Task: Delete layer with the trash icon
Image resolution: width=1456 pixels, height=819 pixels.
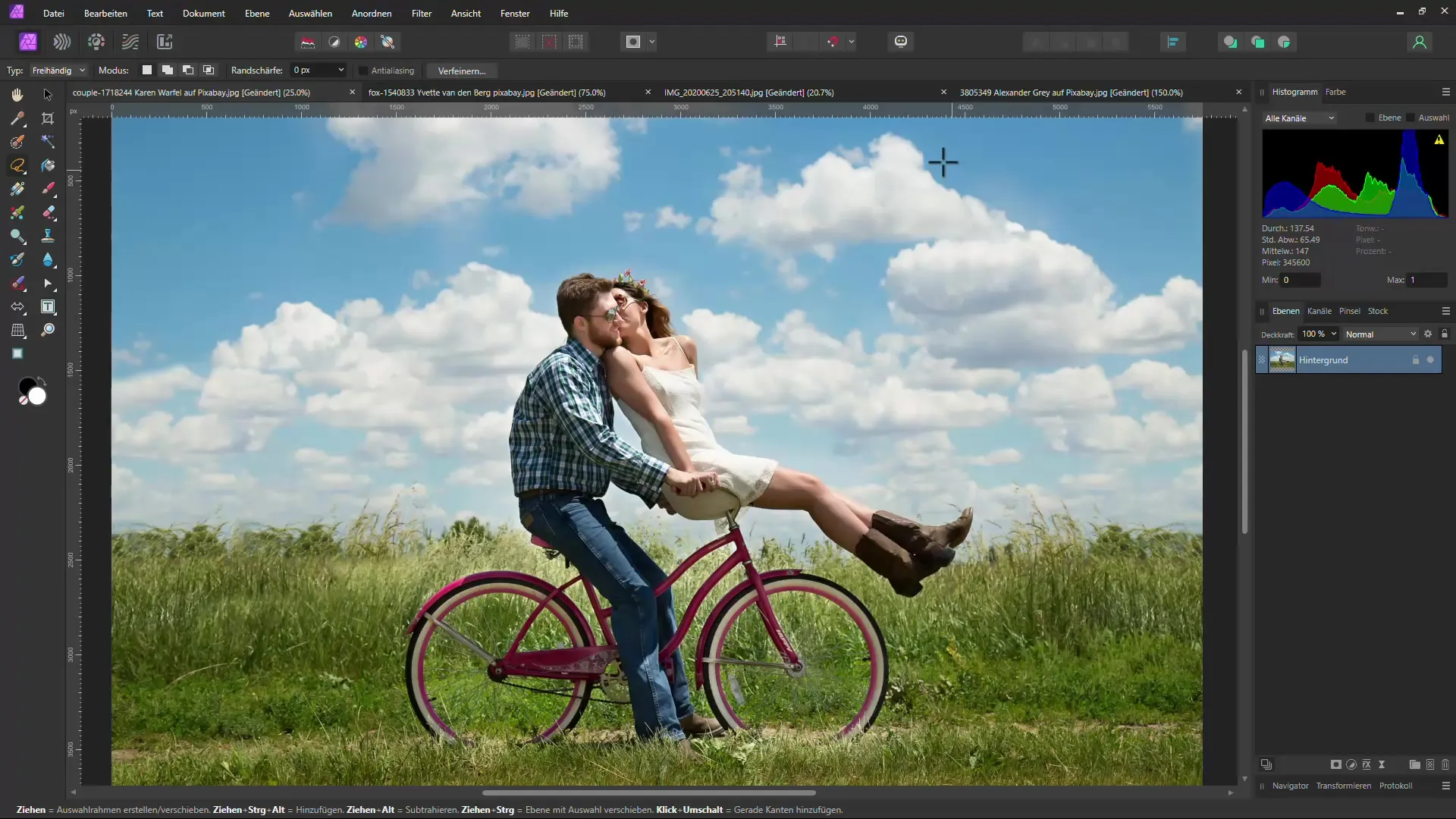Action: click(x=1445, y=764)
